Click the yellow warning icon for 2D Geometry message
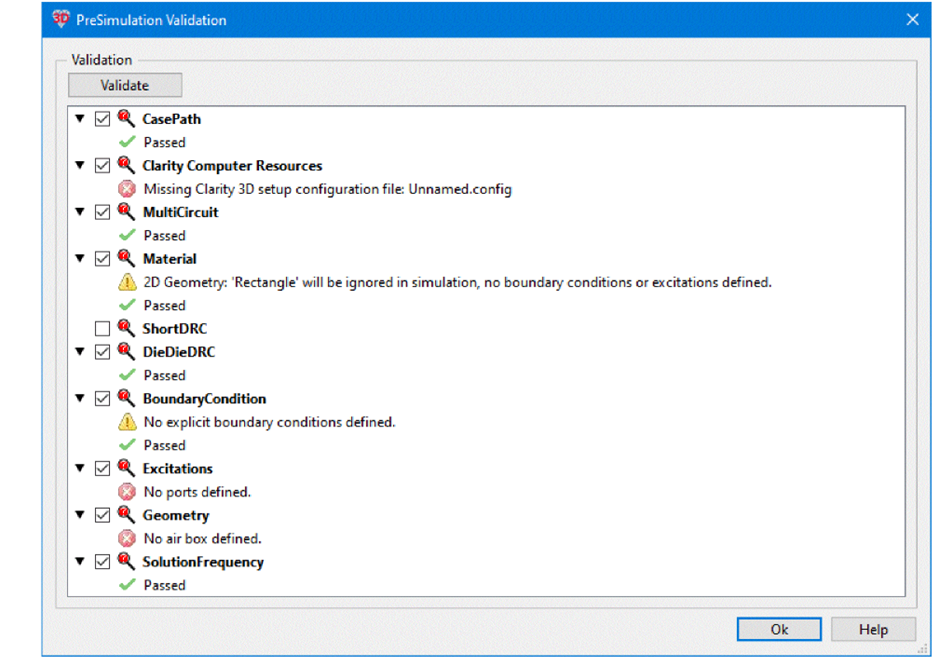 pyautogui.click(x=127, y=282)
